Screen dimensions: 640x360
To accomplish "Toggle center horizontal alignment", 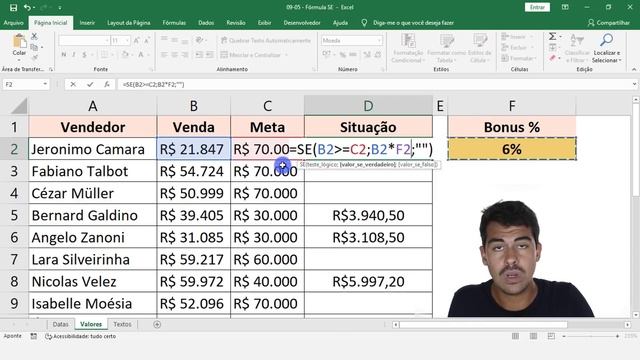I will pyautogui.click(x=174, y=55).
